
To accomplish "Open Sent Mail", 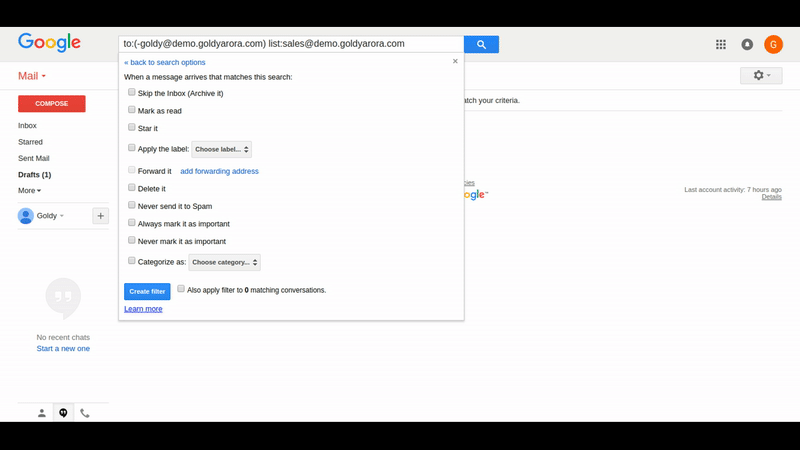I will [34, 158].
